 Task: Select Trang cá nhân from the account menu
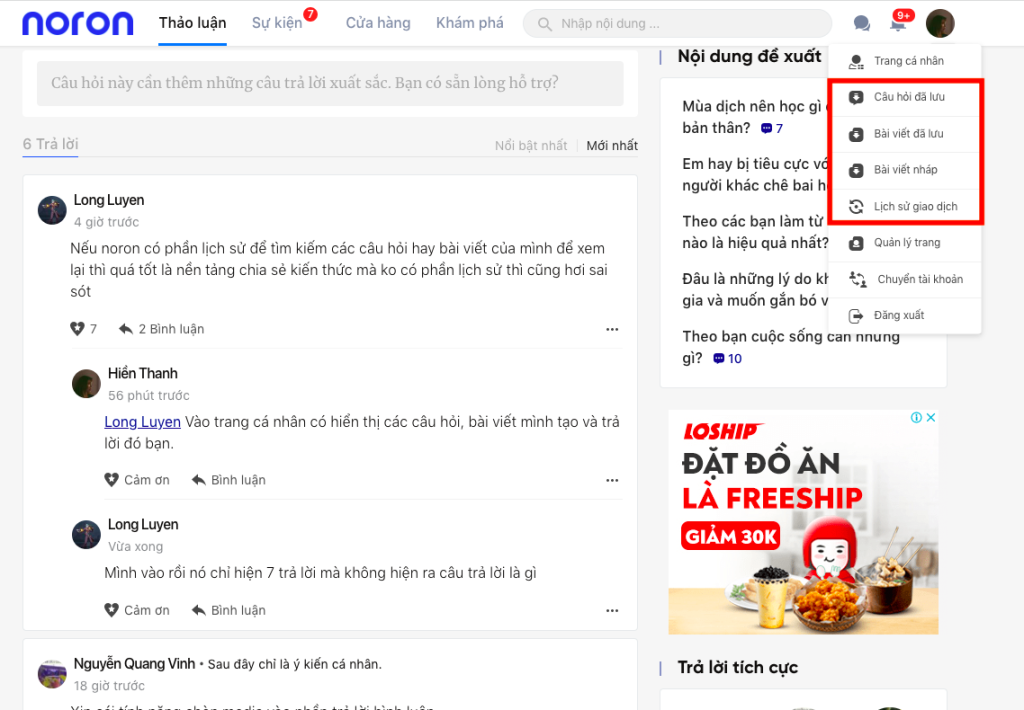pyautogui.click(x=905, y=60)
